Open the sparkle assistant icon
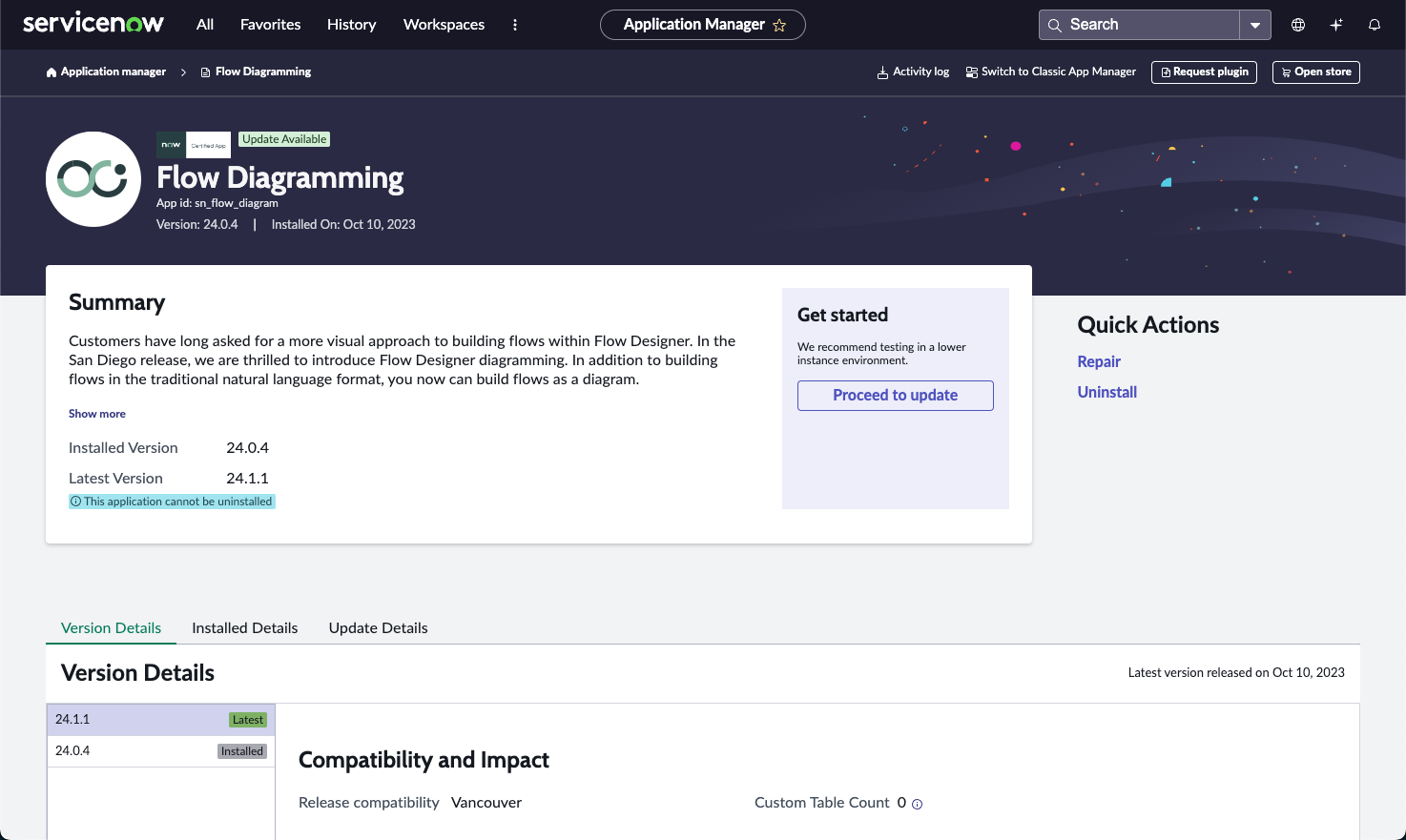Image resolution: width=1406 pixels, height=840 pixels. [1336, 25]
